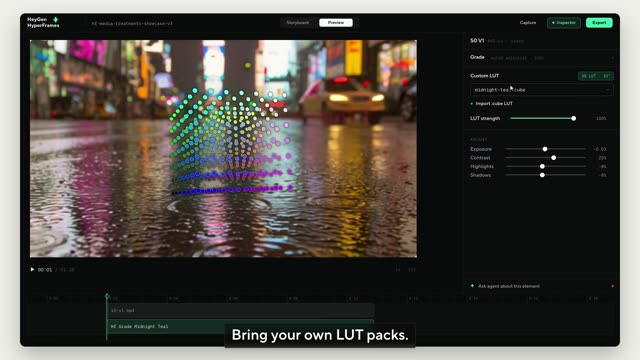Toggle the Inspector panel button
The width and height of the screenshot is (640, 360).
pyautogui.click(x=564, y=23)
